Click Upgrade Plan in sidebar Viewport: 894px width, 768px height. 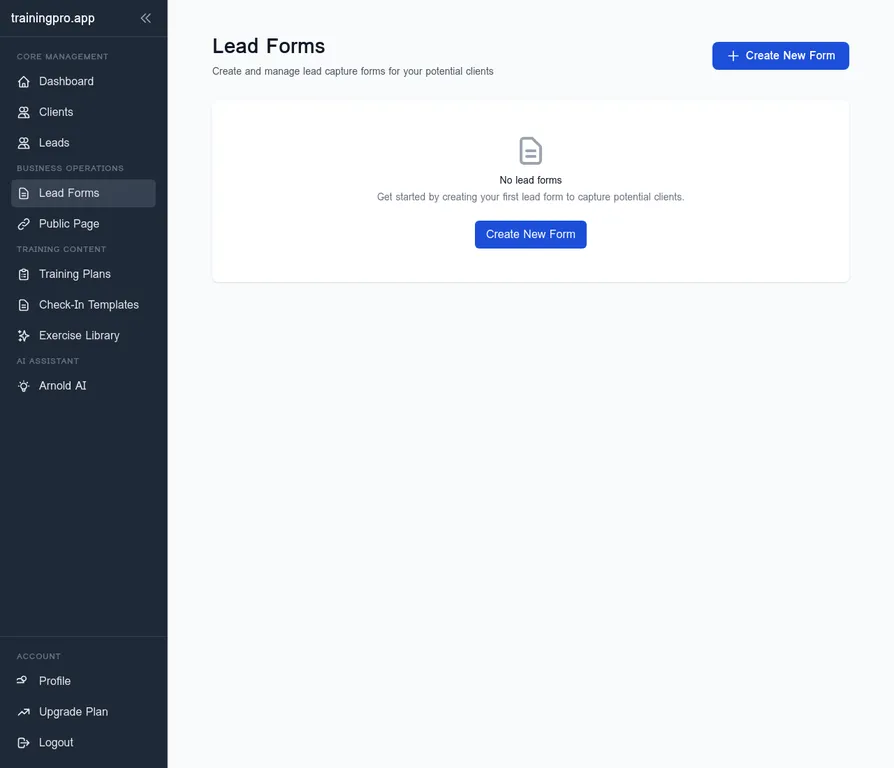click(73, 712)
